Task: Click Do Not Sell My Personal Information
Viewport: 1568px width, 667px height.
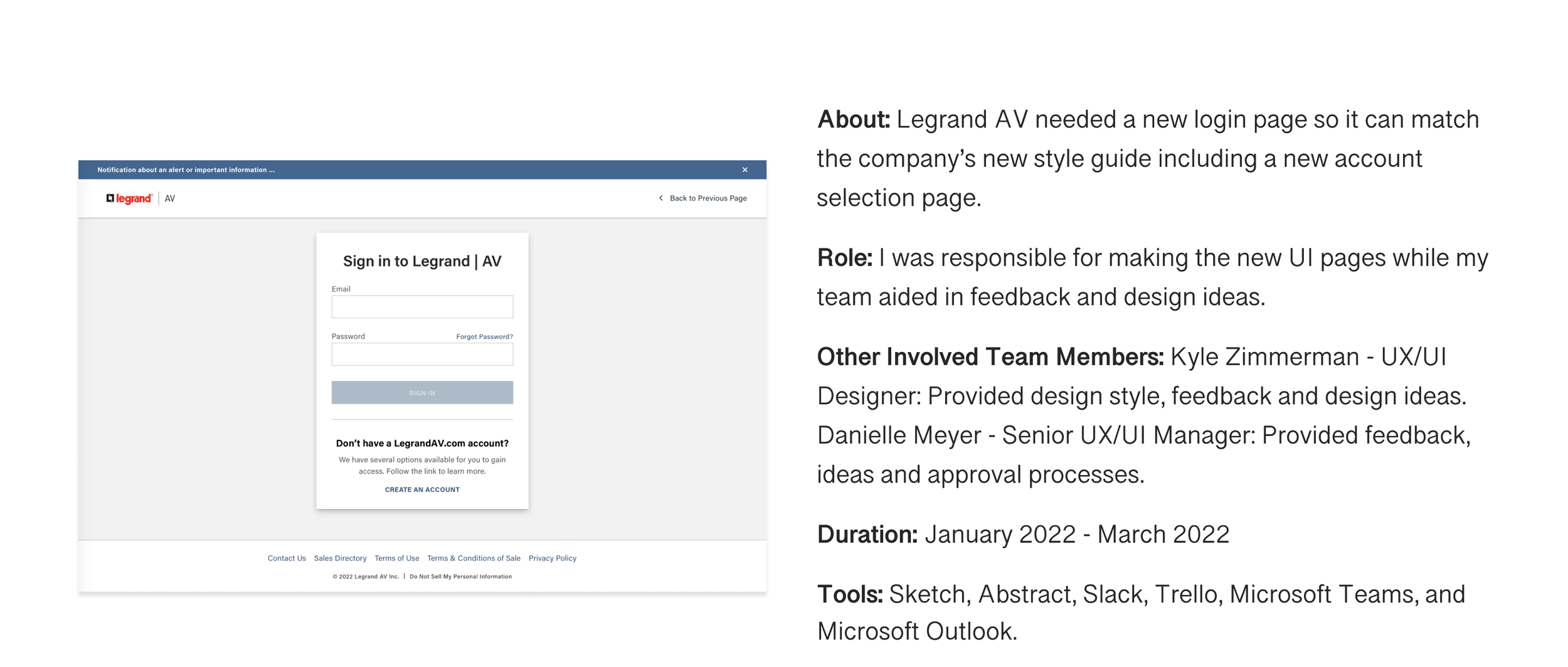Action: click(x=460, y=577)
